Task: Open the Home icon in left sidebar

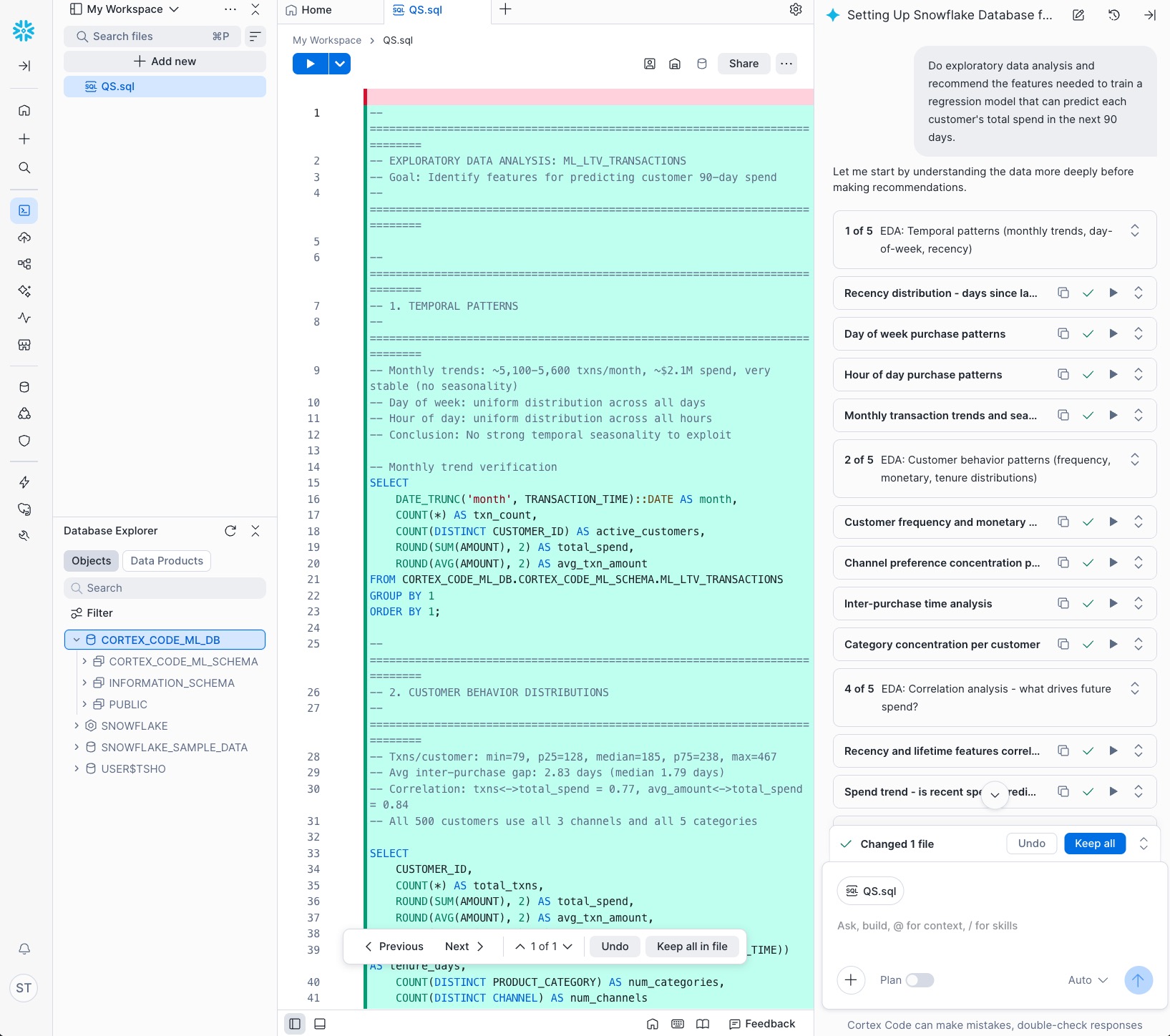Action: pos(24,110)
